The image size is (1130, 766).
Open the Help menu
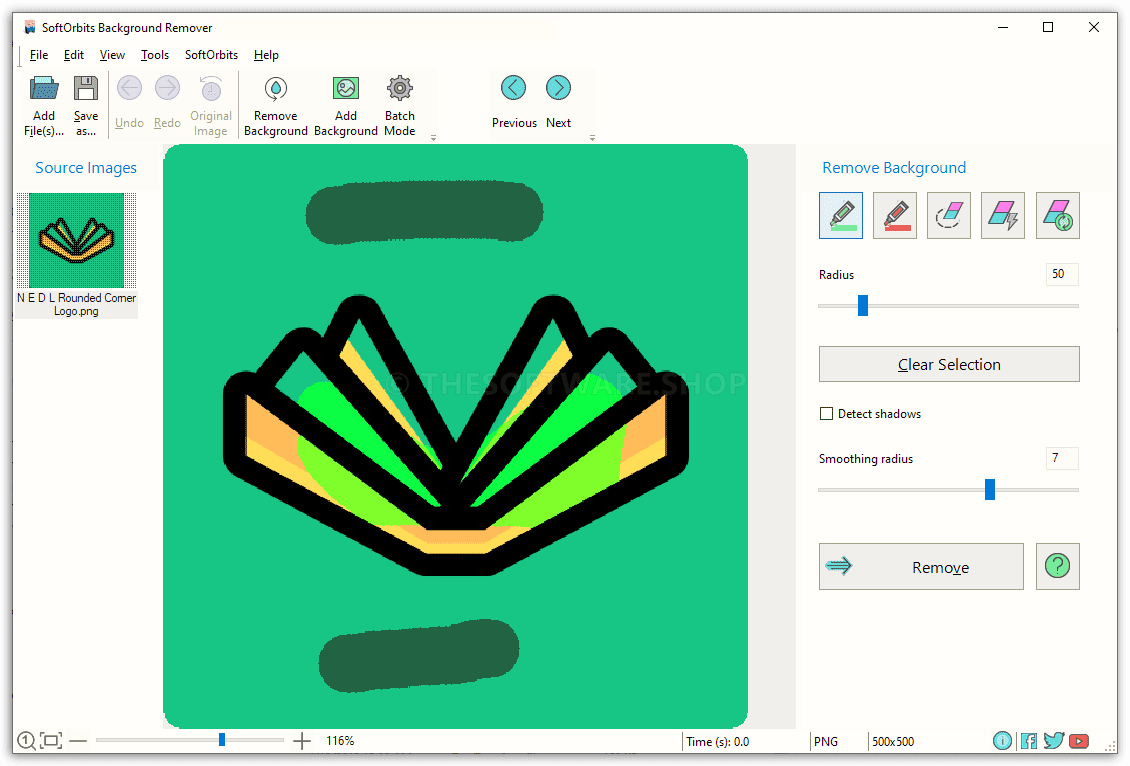tap(266, 55)
